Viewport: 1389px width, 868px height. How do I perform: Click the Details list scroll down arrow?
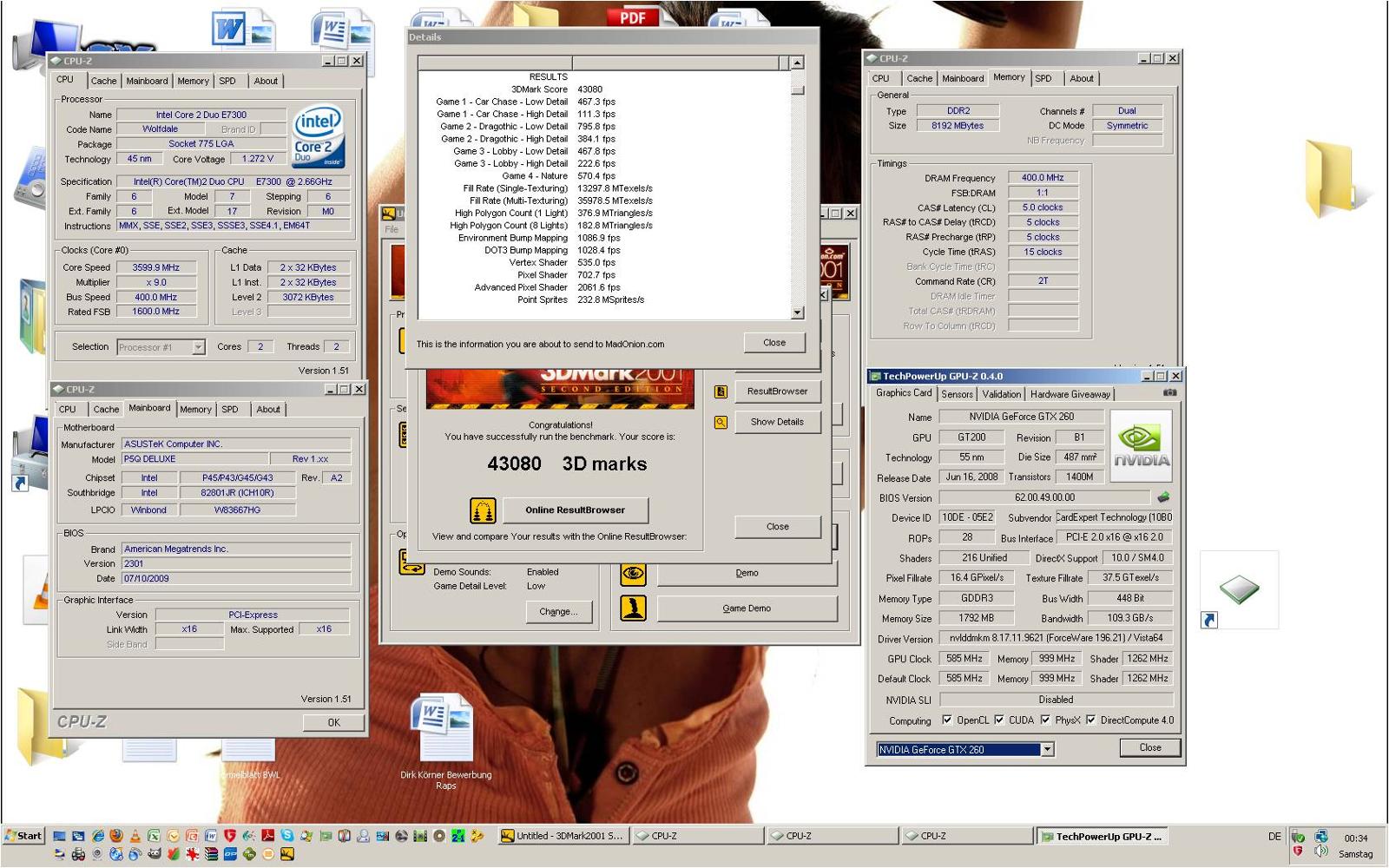coord(797,312)
